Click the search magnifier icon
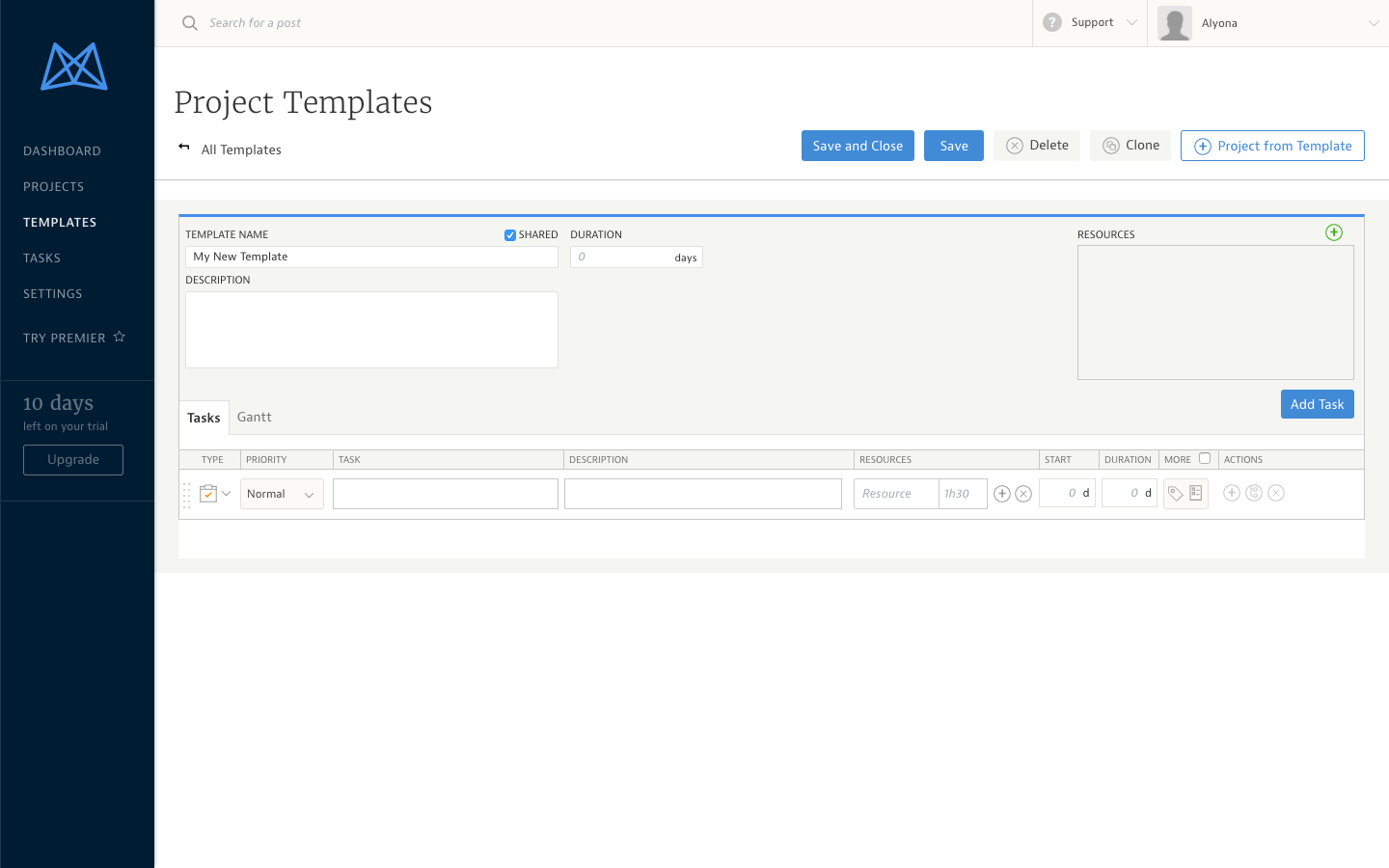The image size is (1389, 868). pyautogui.click(x=190, y=23)
